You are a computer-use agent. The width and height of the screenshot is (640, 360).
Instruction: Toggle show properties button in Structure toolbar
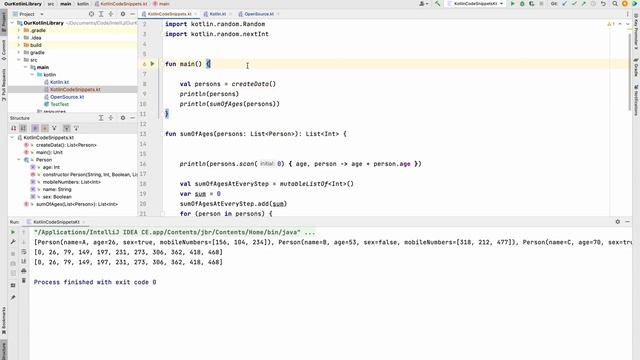click(35, 128)
